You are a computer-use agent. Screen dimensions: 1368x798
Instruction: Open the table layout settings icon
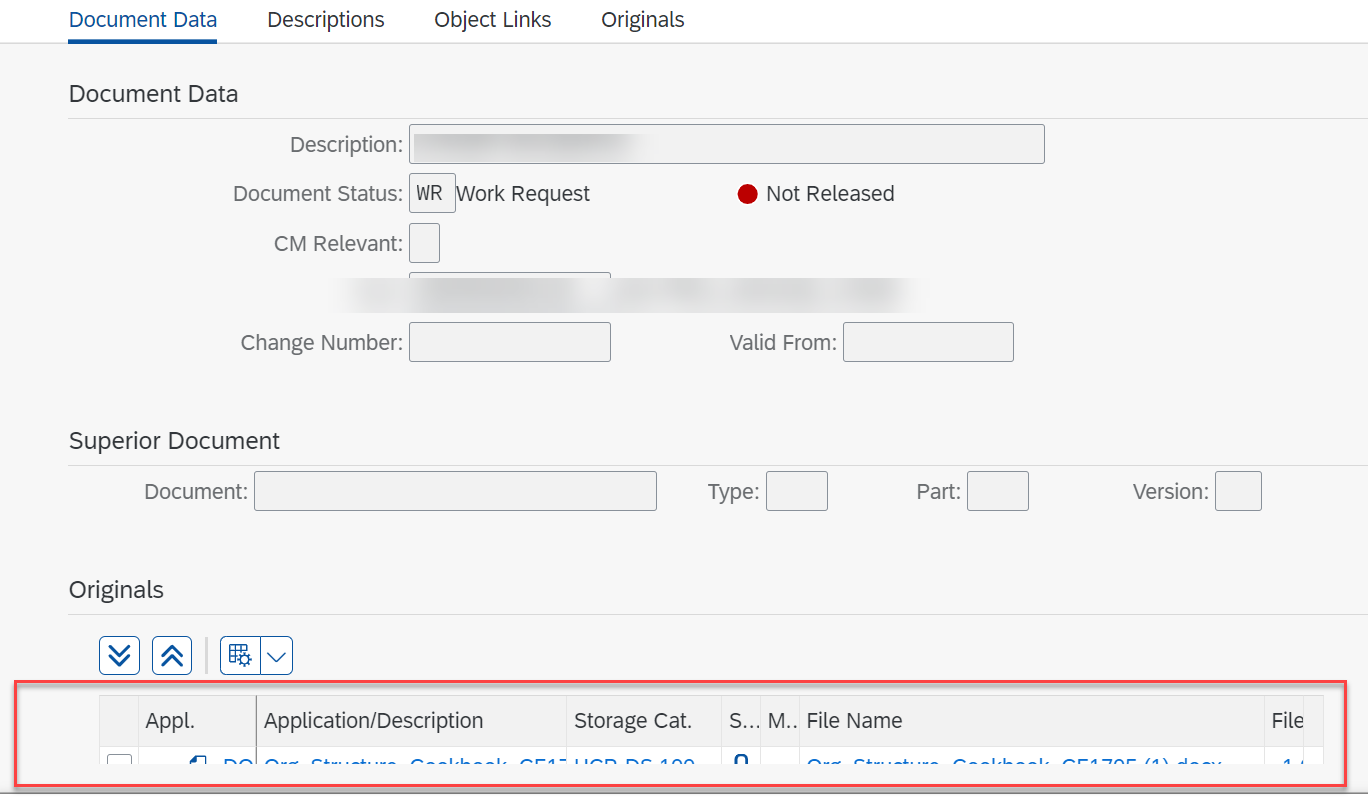(x=240, y=656)
